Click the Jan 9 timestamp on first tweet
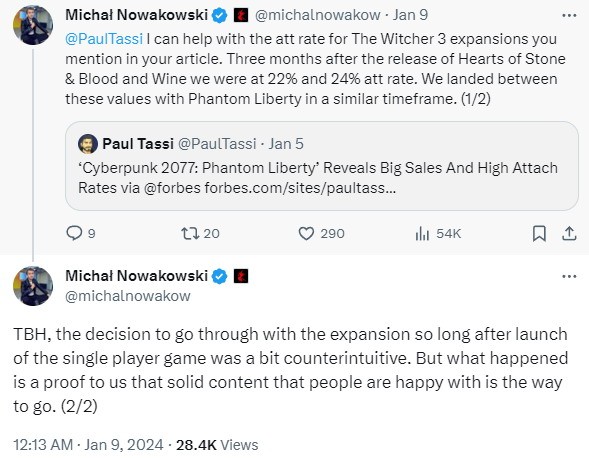The height and width of the screenshot is (458, 589). (x=410, y=15)
